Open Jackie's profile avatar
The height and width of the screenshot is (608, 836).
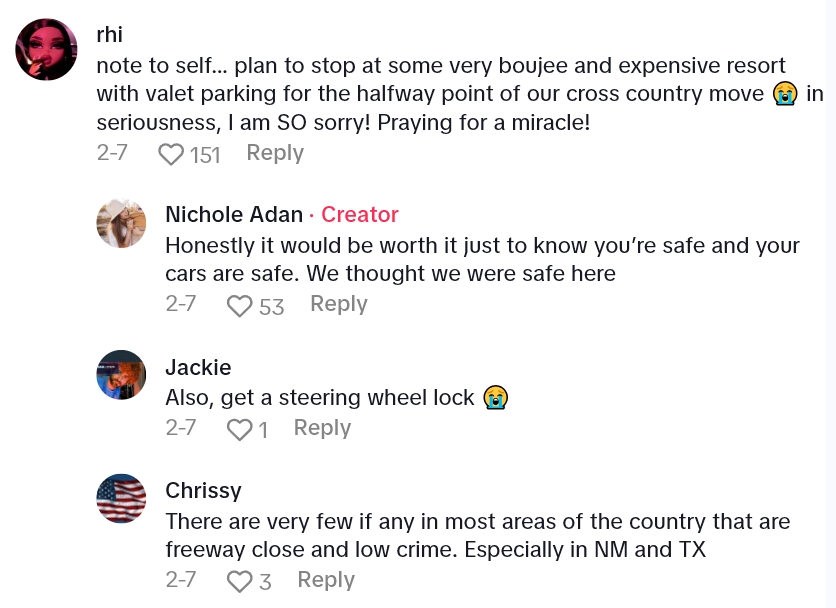tap(121, 375)
